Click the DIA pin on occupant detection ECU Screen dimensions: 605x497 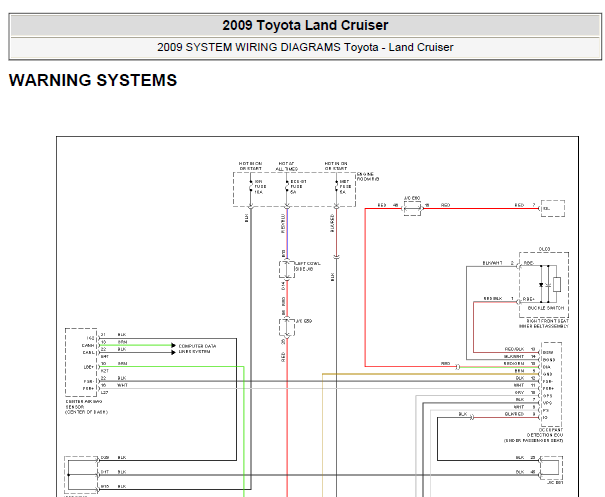[x=547, y=367]
